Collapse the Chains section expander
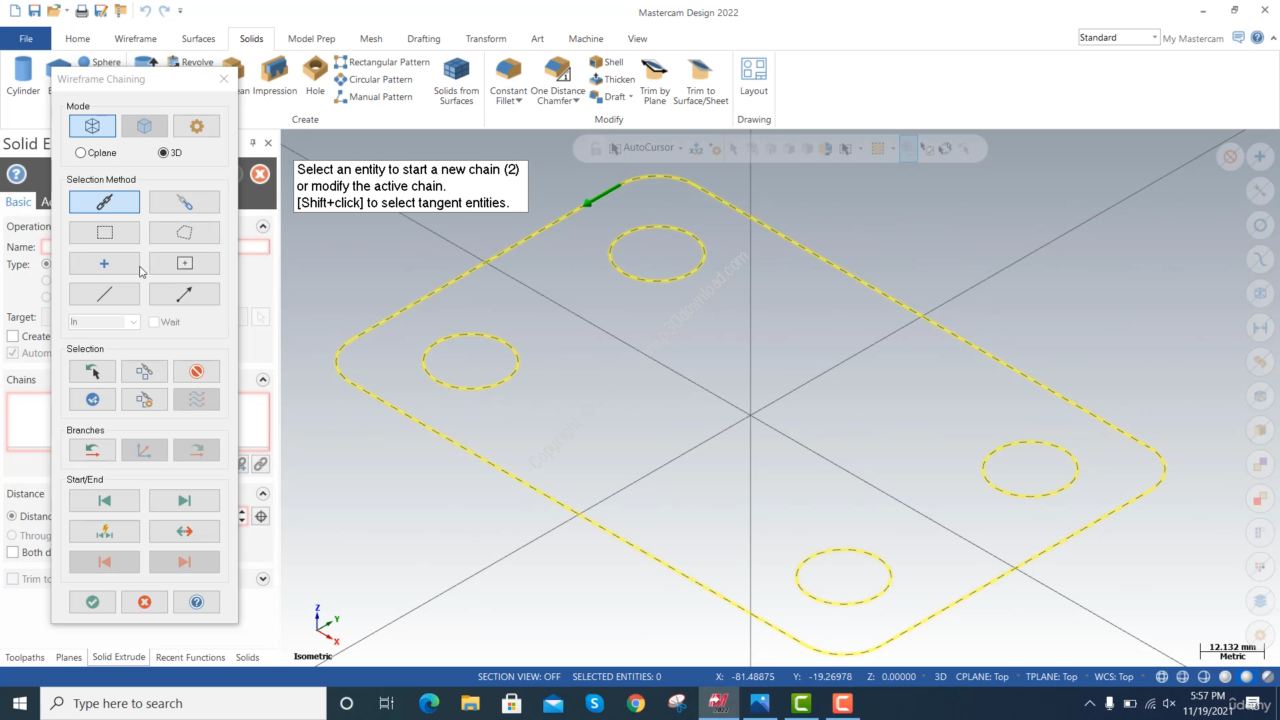The image size is (1280, 720). (263, 380)
